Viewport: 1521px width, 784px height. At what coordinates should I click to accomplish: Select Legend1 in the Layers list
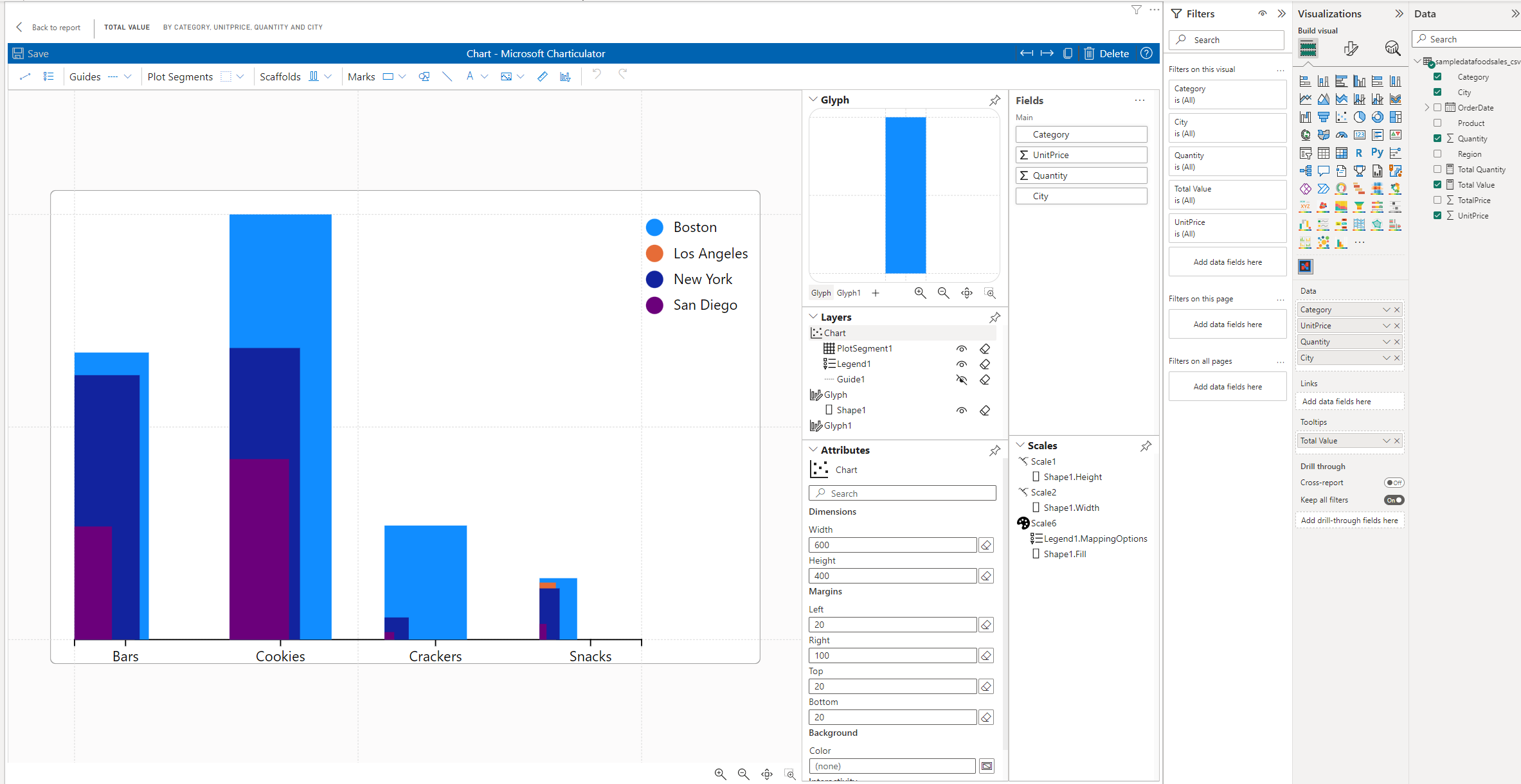(x=853, y=364)
